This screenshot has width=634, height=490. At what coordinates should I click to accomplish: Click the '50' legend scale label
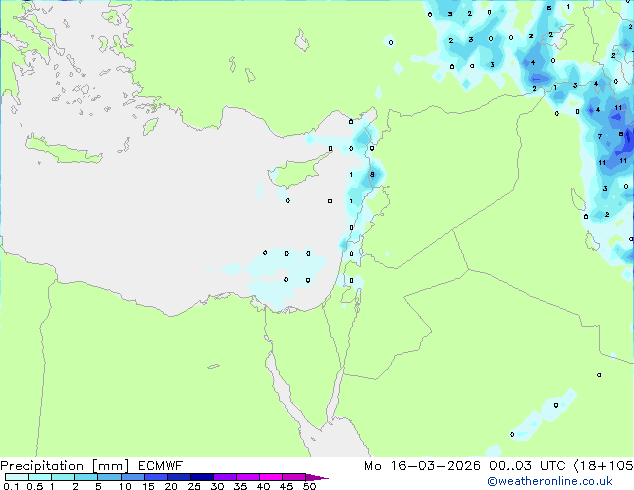(310, 486)
